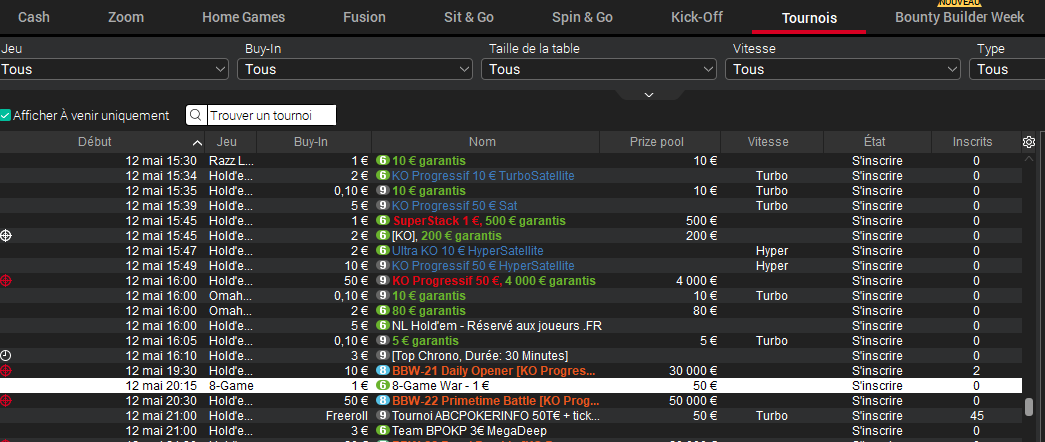Open the Taille de la table dropdown
The image size is (1045, 442).
(599, 69)
